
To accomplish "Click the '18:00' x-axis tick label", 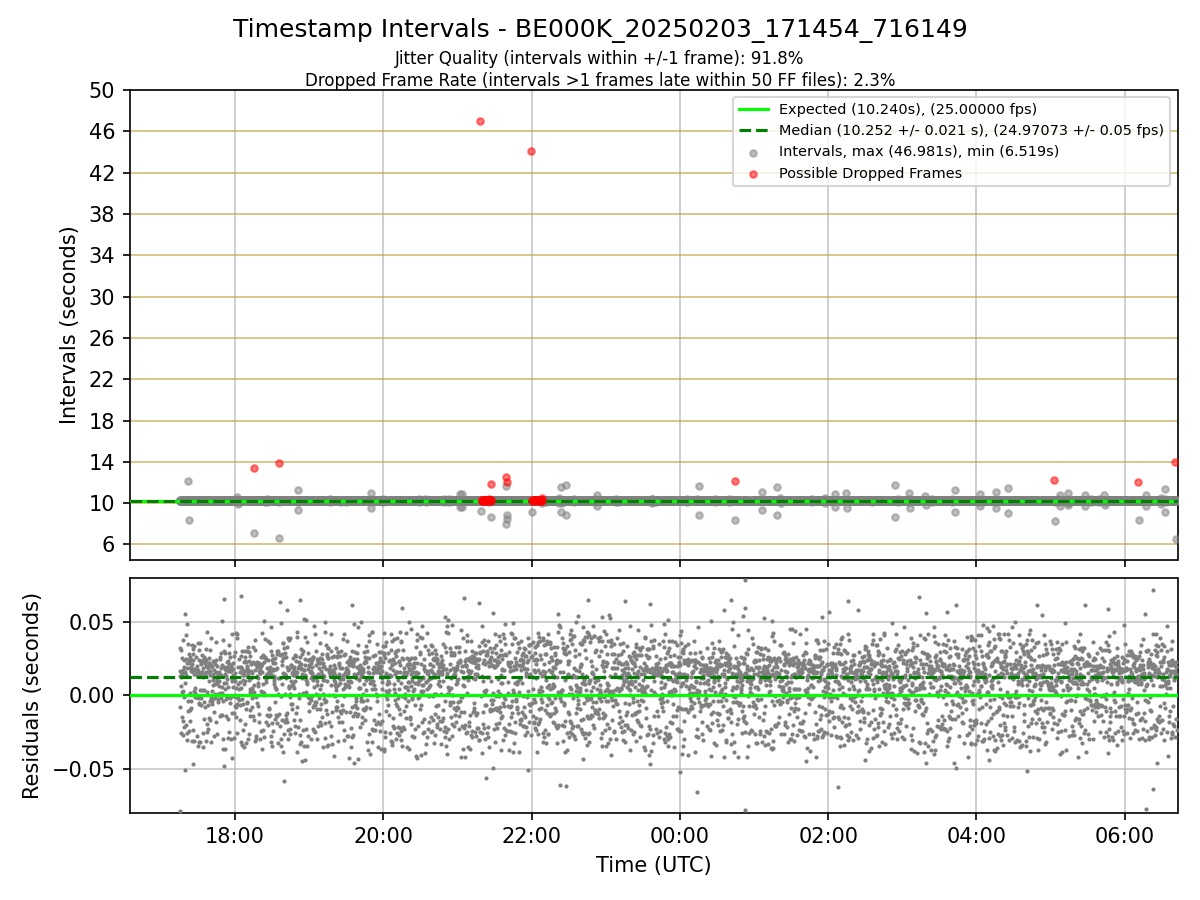I will tap(235, 835).
